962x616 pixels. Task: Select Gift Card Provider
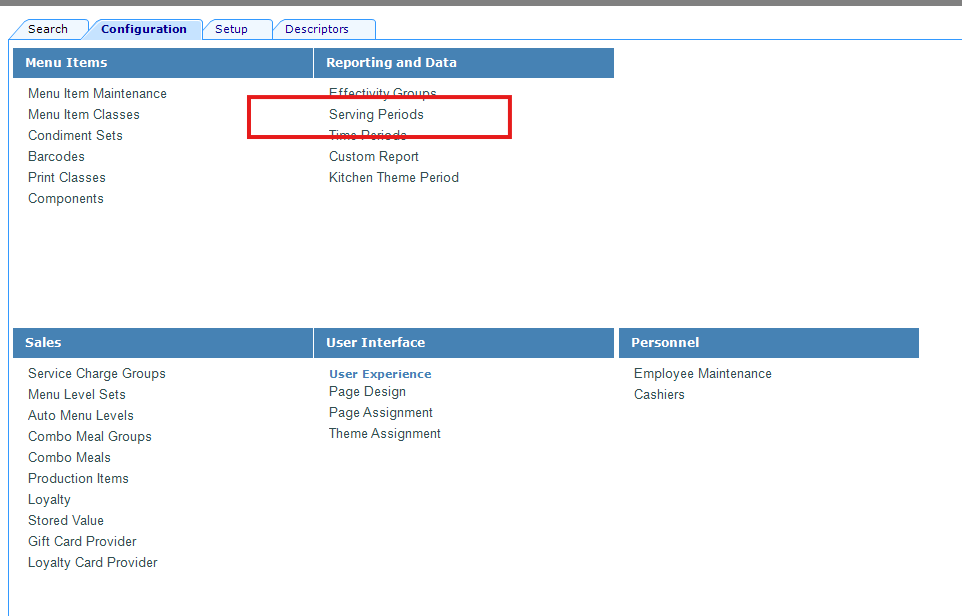tap(82, 542)
